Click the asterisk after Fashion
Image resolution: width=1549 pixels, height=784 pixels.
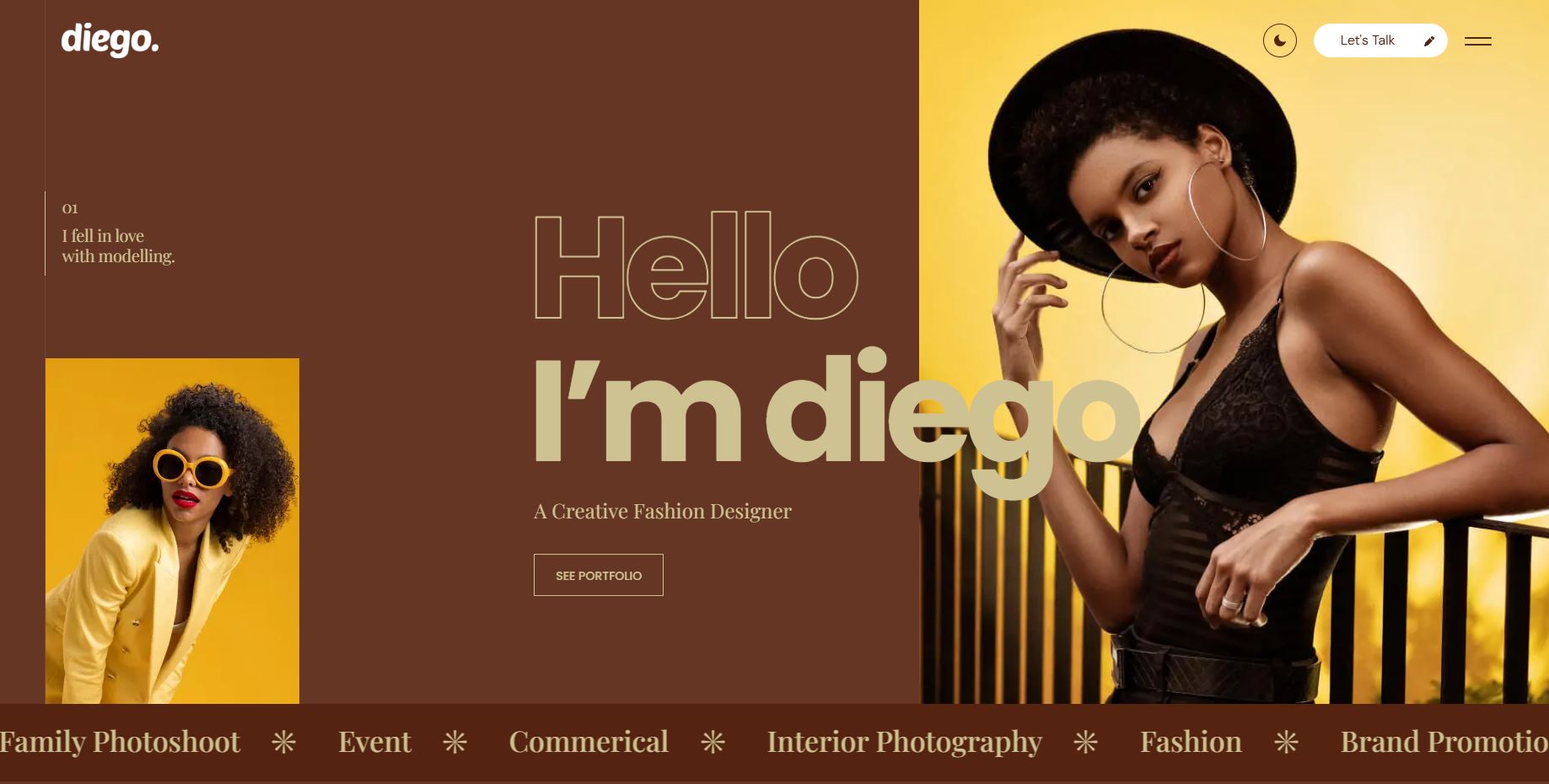coord(1287,742)
